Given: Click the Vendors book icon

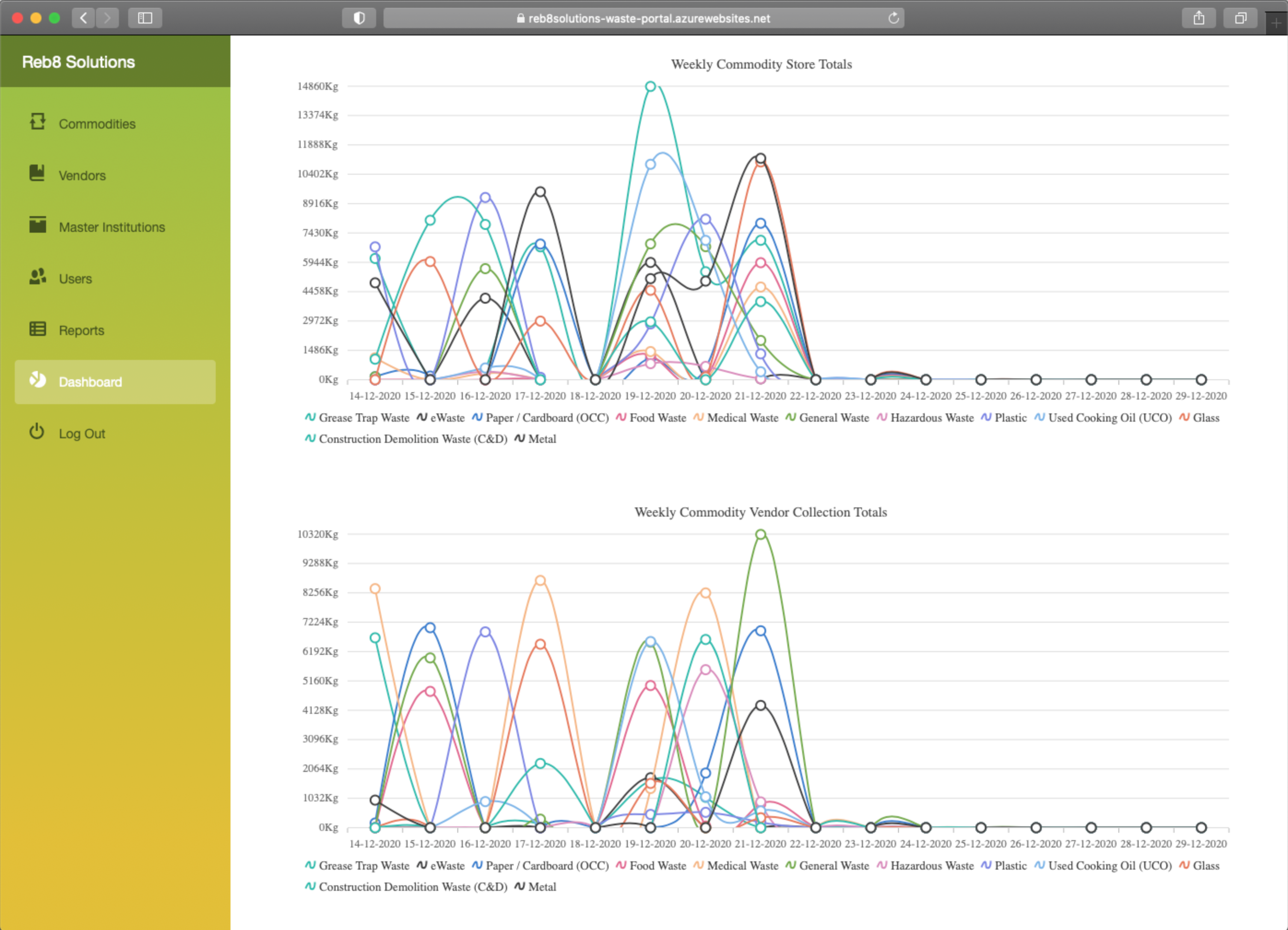Looking at the screenshot, I should [x=37, y=173].
